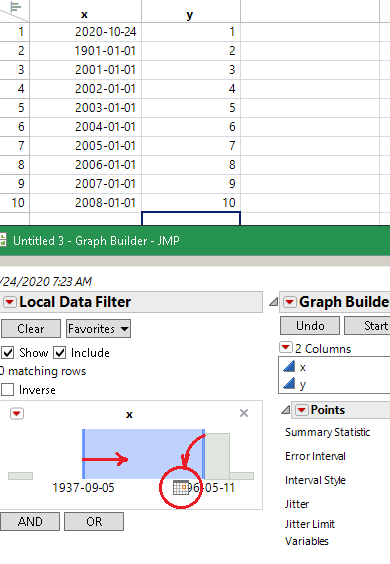
Task: Click cell 2005-01-01 in column x
Action: tap(85, 146)
